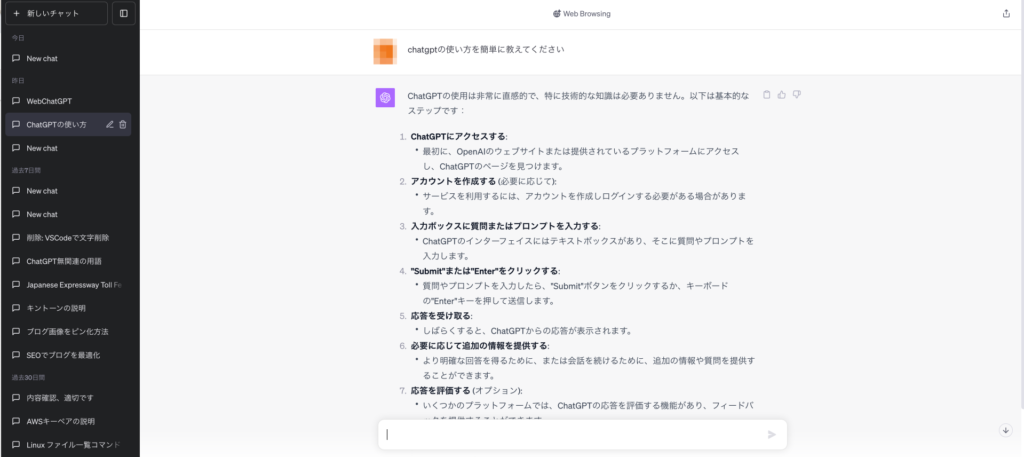Screen dimensions: 1024x457
Task: Open Japanese Expressway Toll conversation
Action: click(68, 285)
